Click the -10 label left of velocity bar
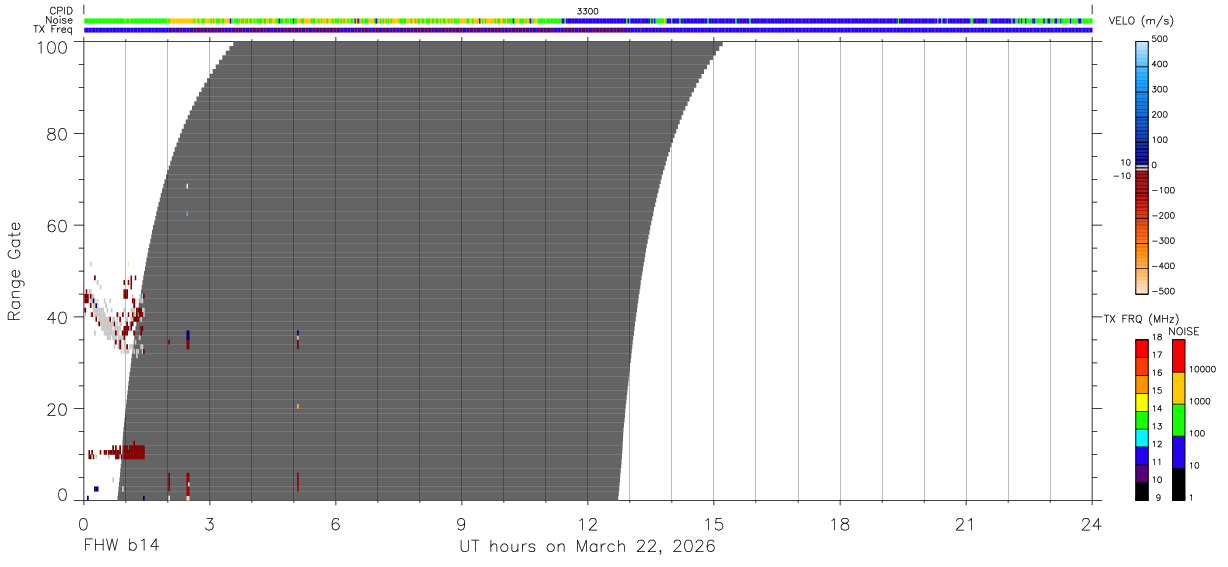This screenshot has width=1228, height=567. click(1121, 176)
